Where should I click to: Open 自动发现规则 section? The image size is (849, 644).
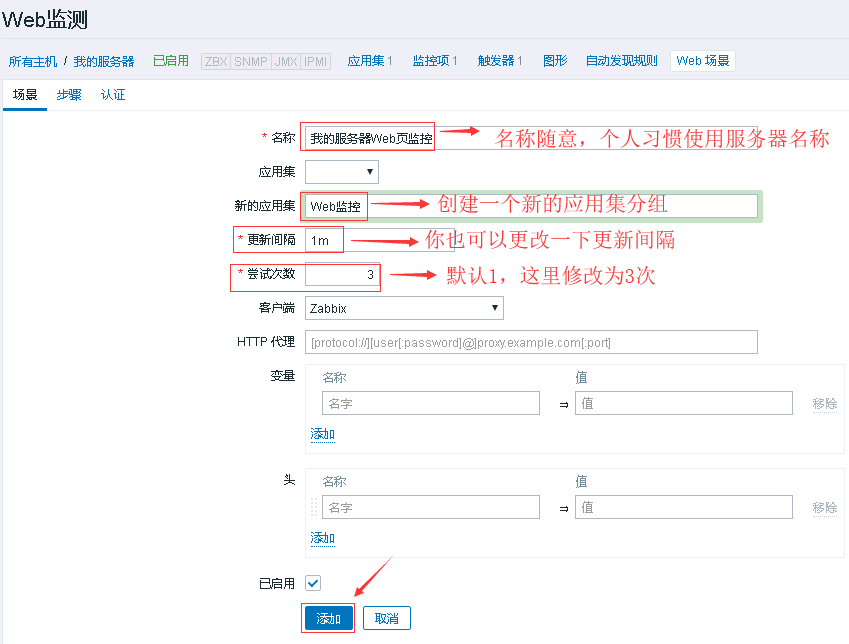pos(622,61)
